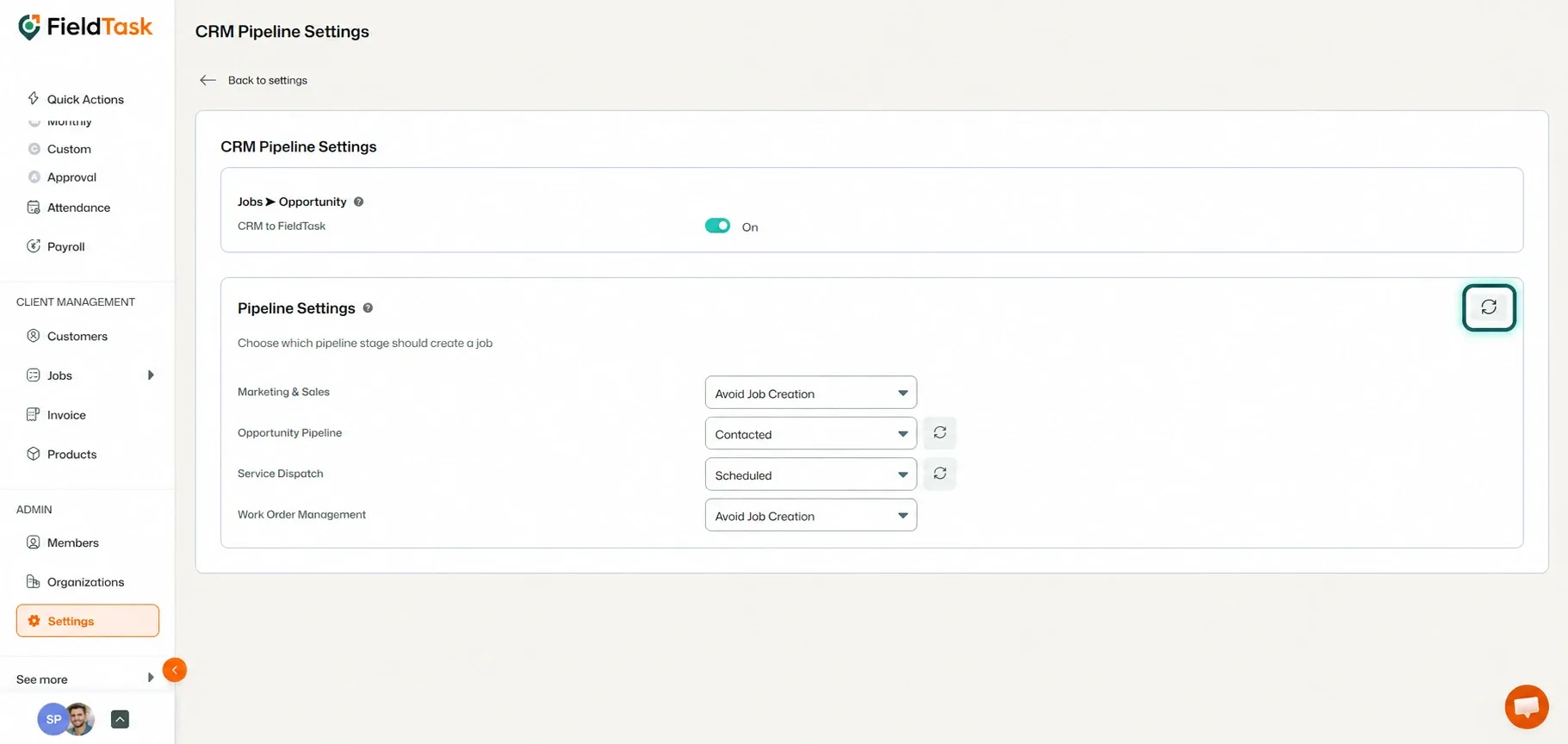Click the See more label
The width and height of the screenshot is (1568, 744).
pyautogui.click(x=41, y=679)
